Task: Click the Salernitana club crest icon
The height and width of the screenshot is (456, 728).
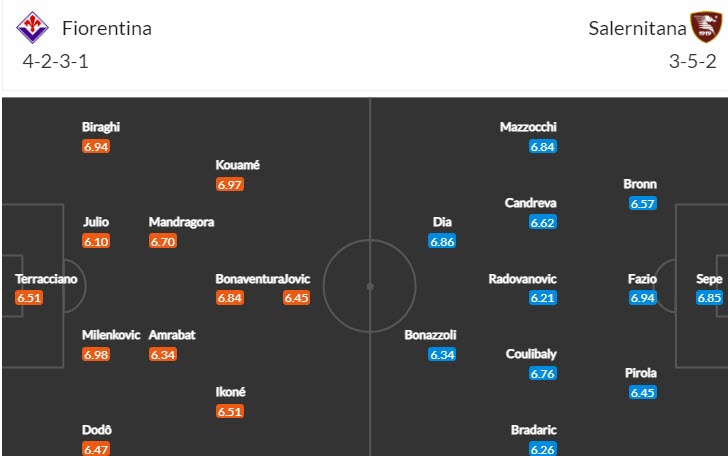Action: [x=704, y=27]
